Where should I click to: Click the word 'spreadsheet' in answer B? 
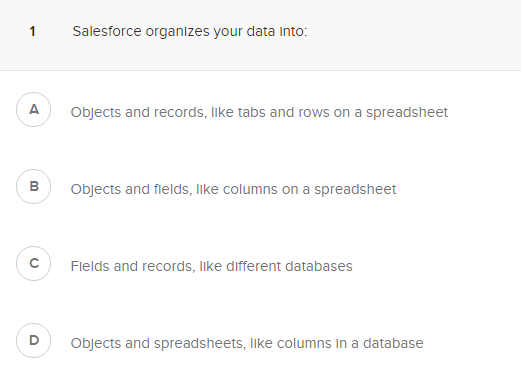[355, 190]
